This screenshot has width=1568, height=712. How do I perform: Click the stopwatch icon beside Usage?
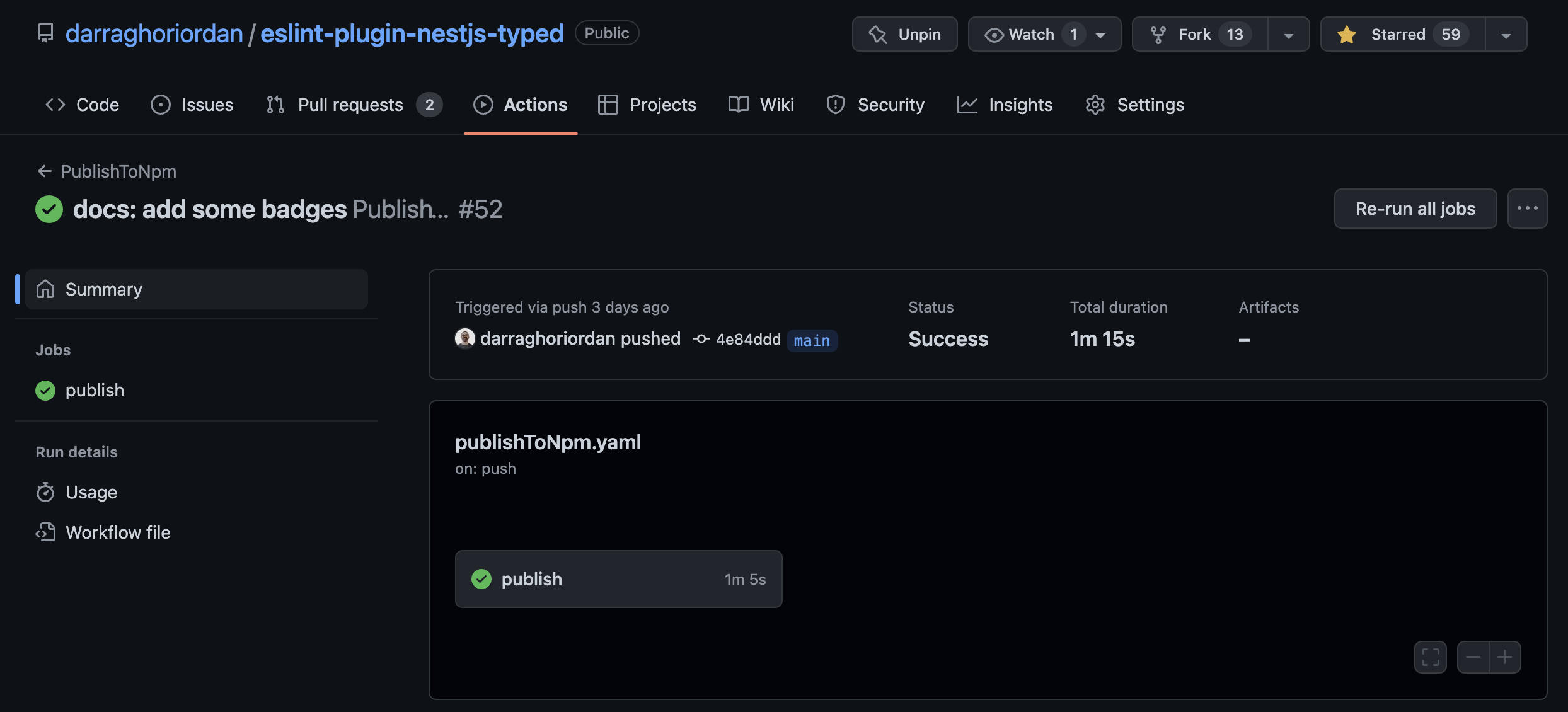[45, 492]
